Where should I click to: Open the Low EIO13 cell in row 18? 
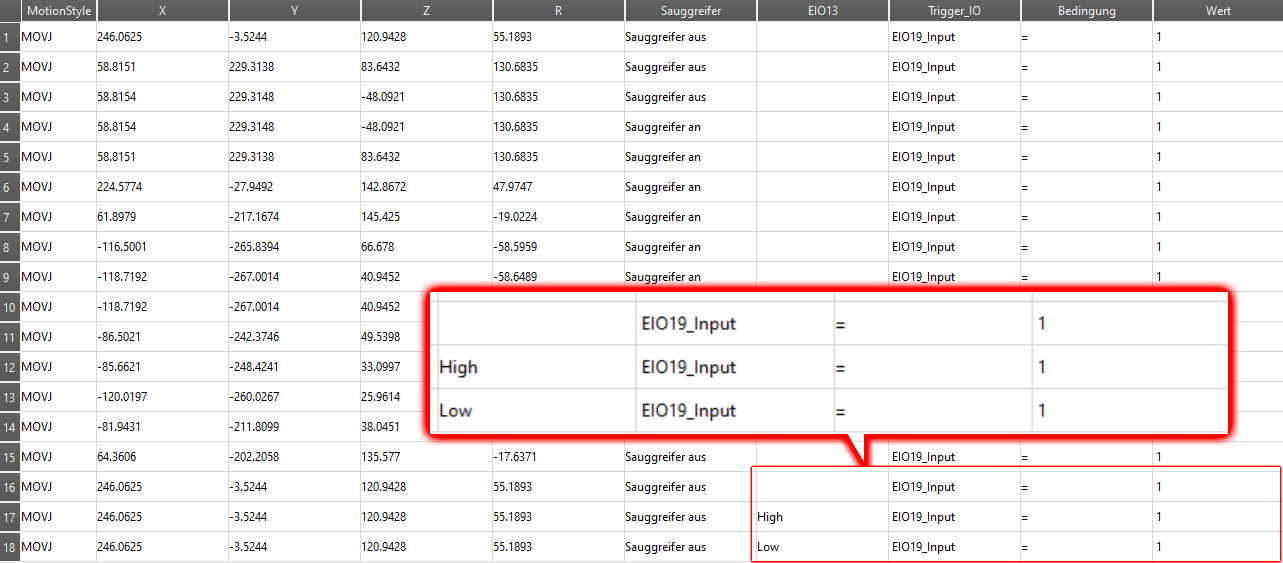point(821,547)
